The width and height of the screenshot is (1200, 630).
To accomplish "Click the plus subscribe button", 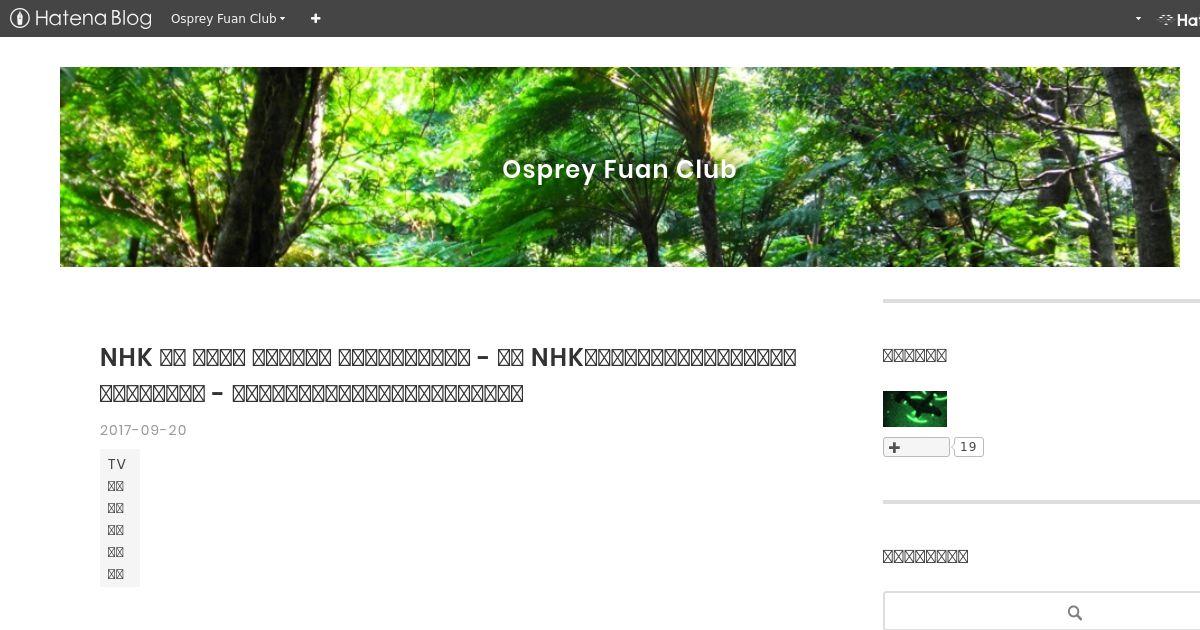I will point(916,447).
